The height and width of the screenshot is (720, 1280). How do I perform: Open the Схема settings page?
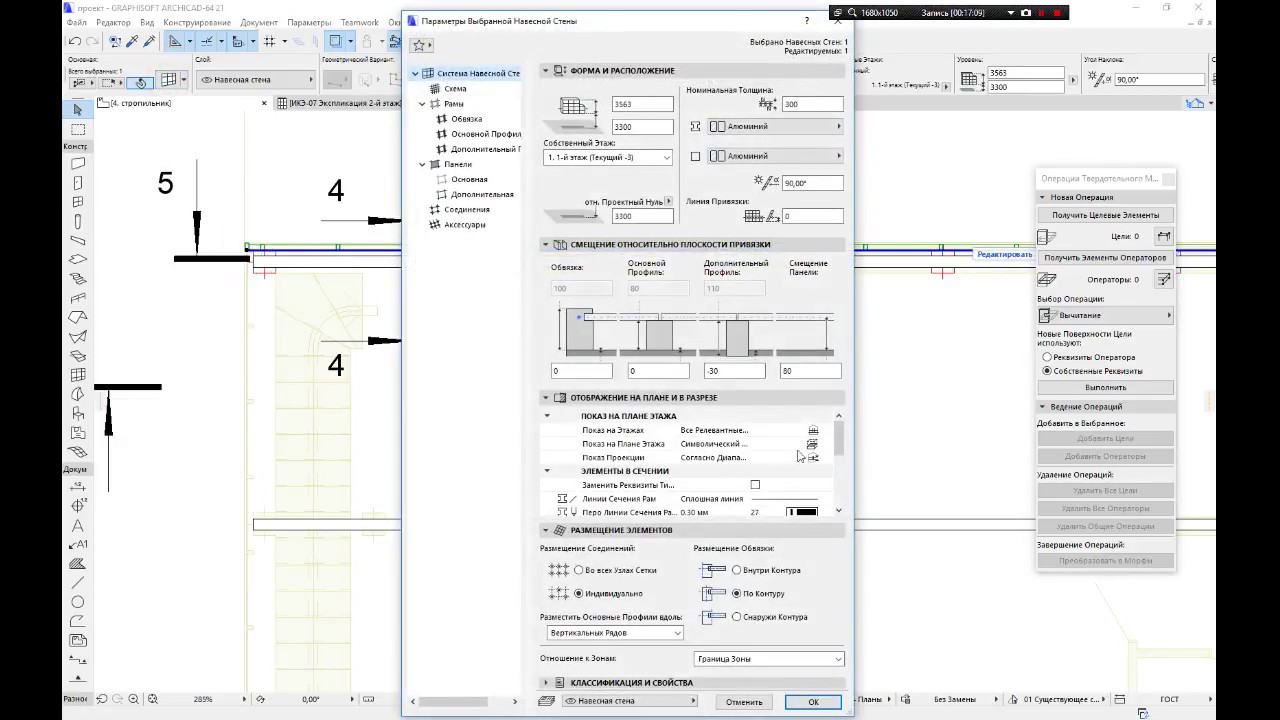pyautogui.click(x=455, y=89)
